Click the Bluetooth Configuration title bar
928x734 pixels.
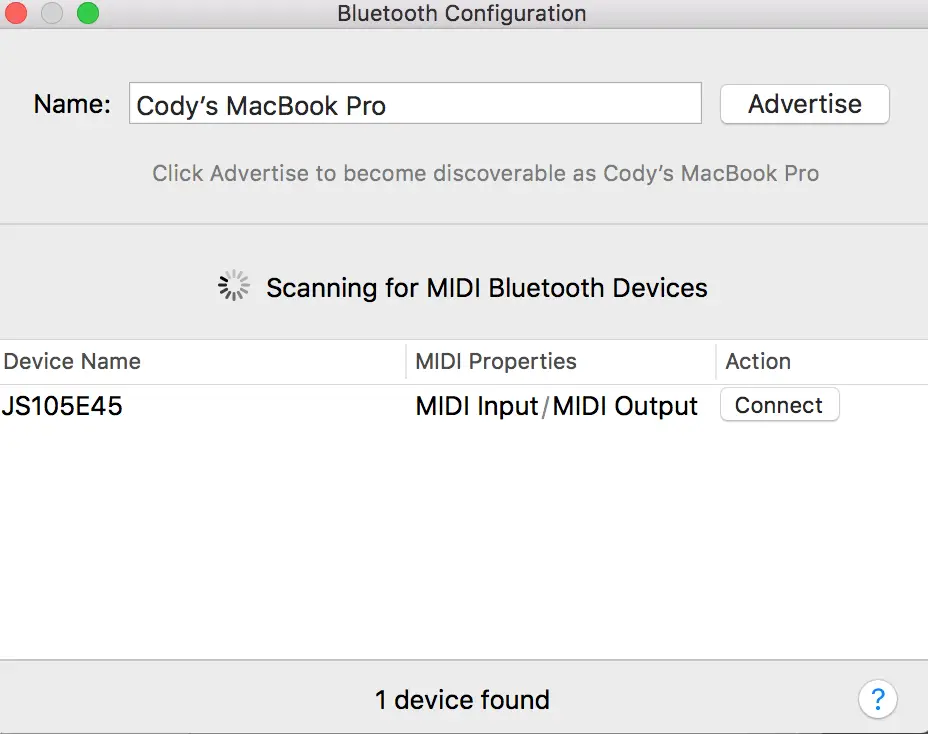click(x=462, y=13)
